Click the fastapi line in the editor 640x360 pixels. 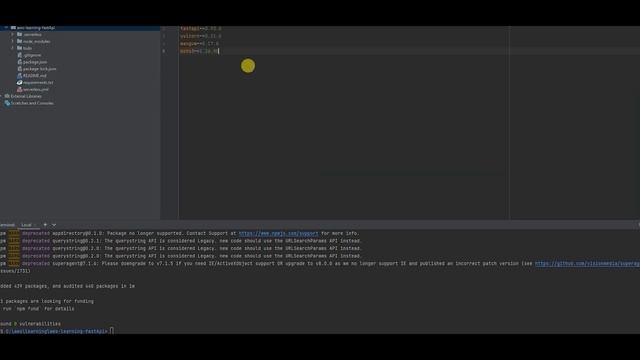coord(201,29)
